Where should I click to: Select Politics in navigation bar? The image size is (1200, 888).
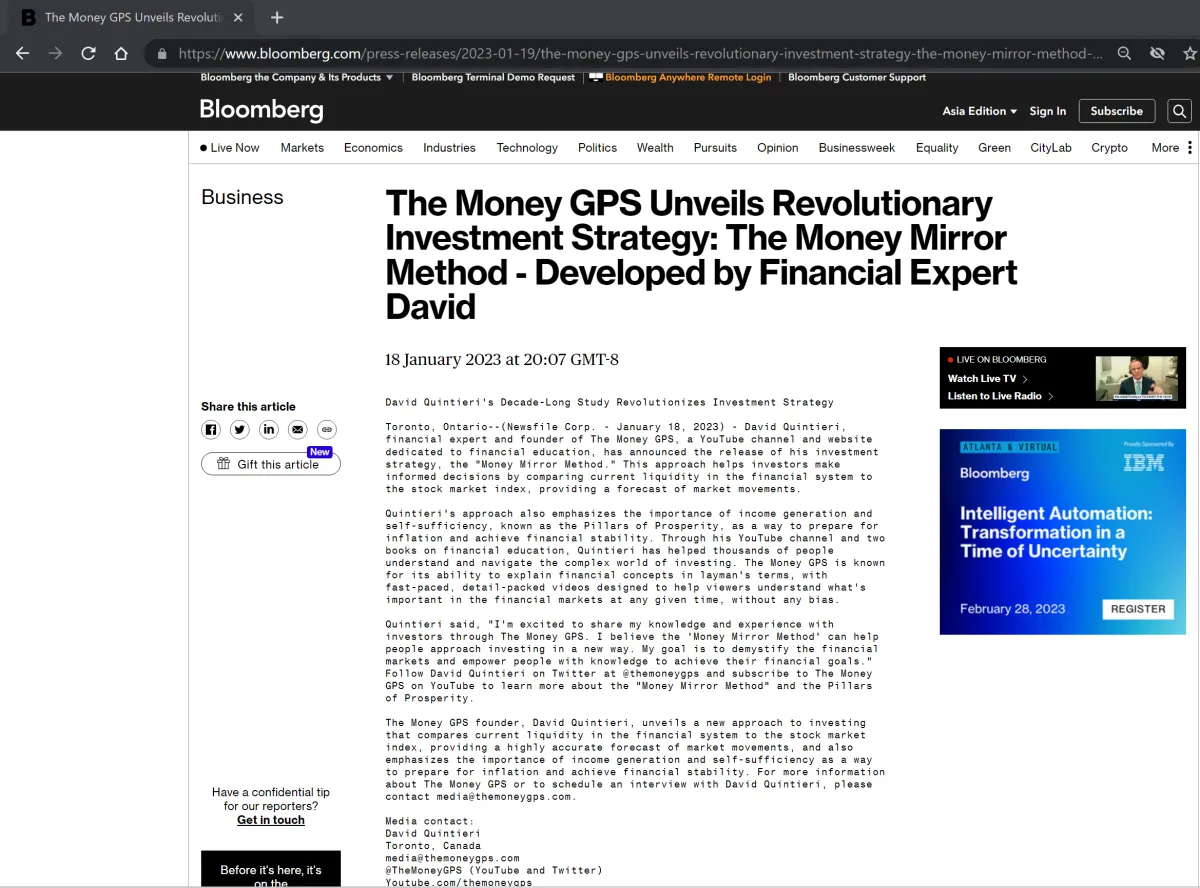click(x=597, y=148)
